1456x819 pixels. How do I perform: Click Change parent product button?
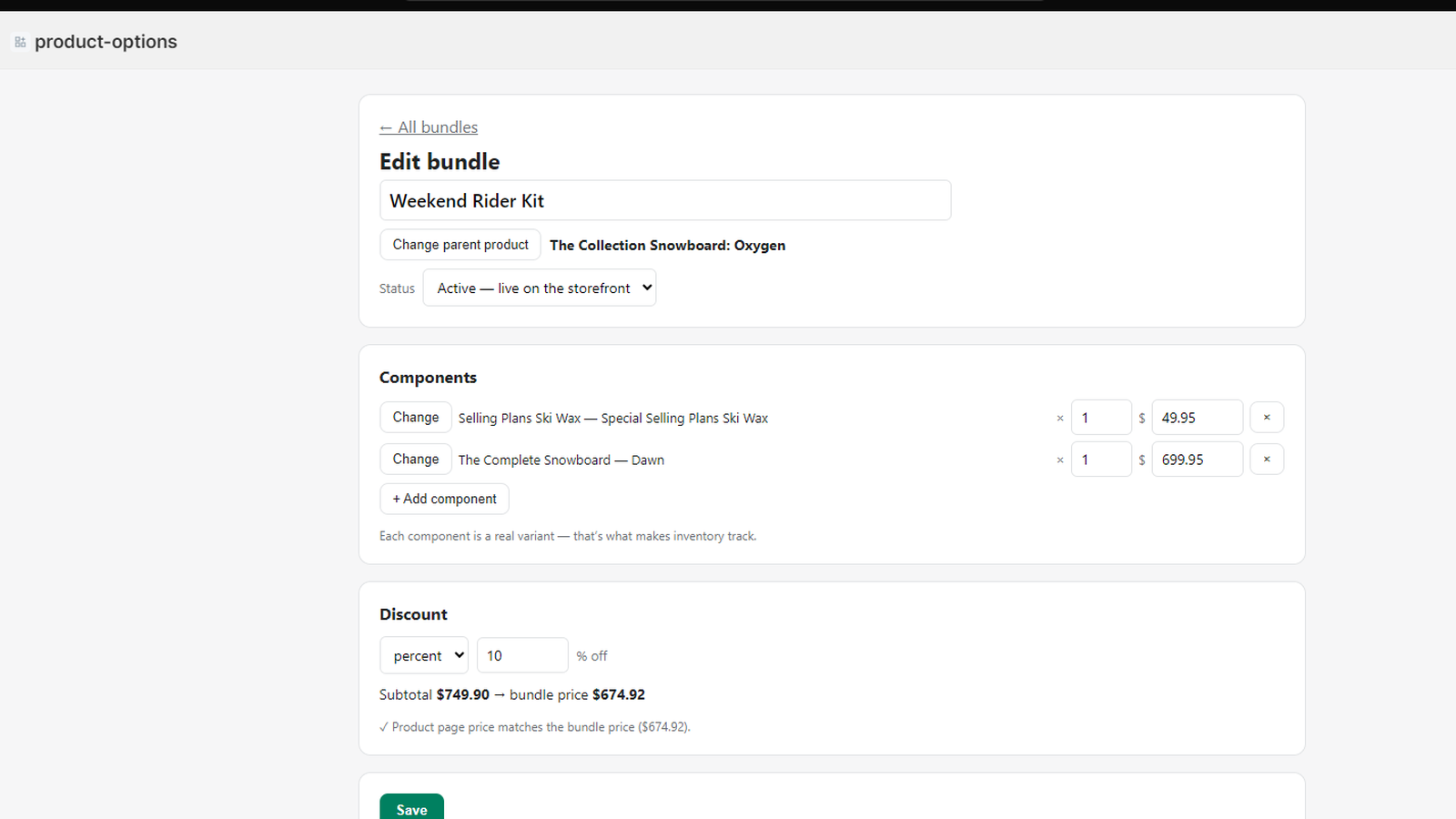460,245
